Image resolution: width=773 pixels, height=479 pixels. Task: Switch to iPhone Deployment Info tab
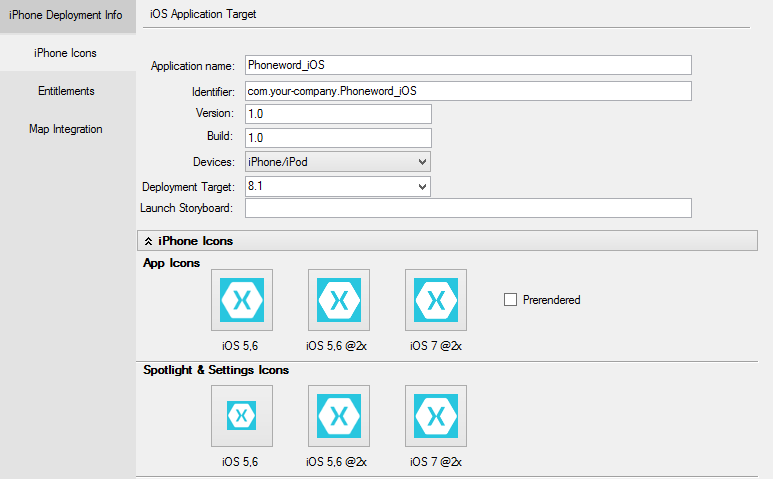[x=66, y=15]
